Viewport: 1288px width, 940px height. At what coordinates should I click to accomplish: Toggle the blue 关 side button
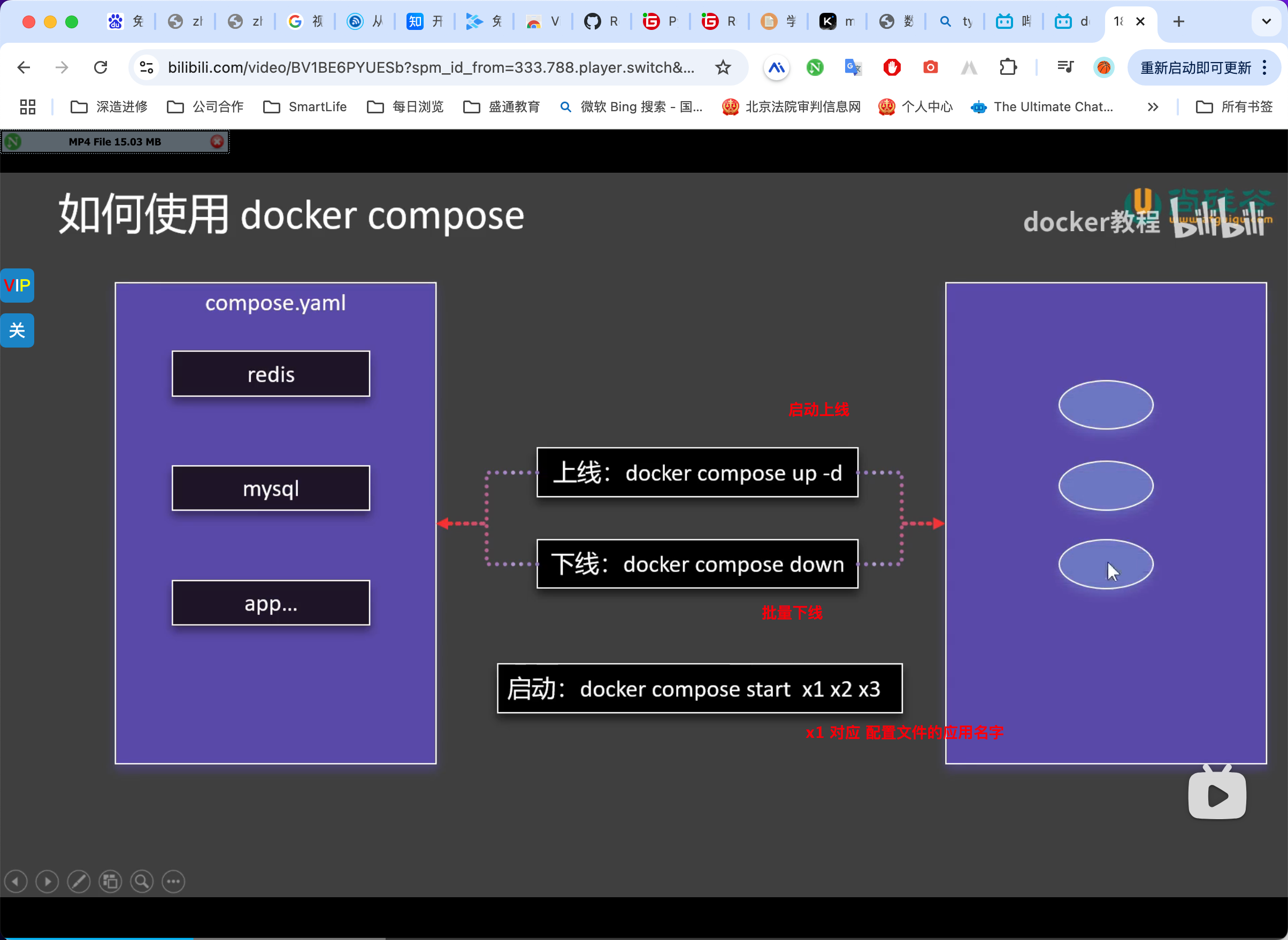tap(17, 330)
